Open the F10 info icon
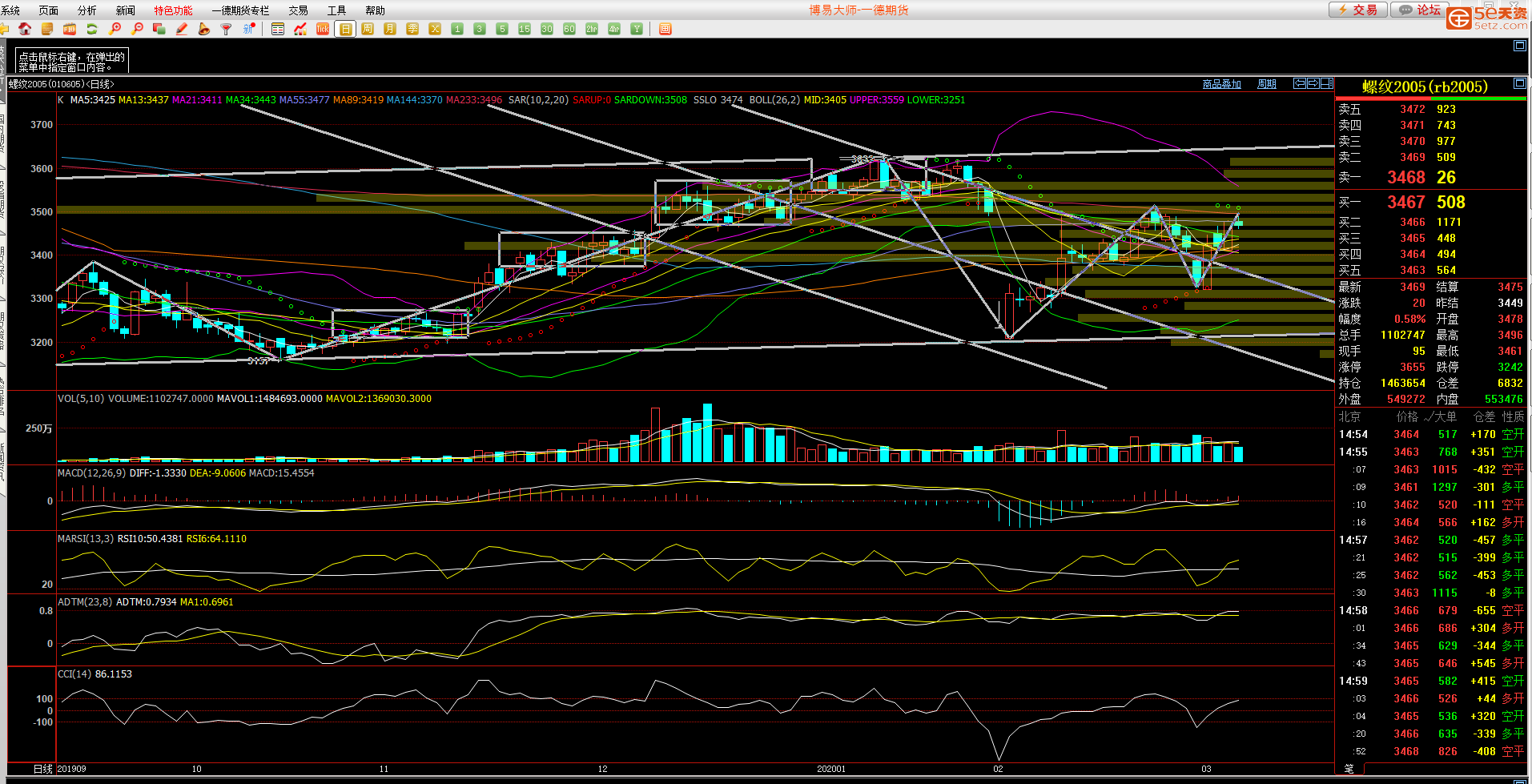The image size is (1532, 784). click(70, 29)
